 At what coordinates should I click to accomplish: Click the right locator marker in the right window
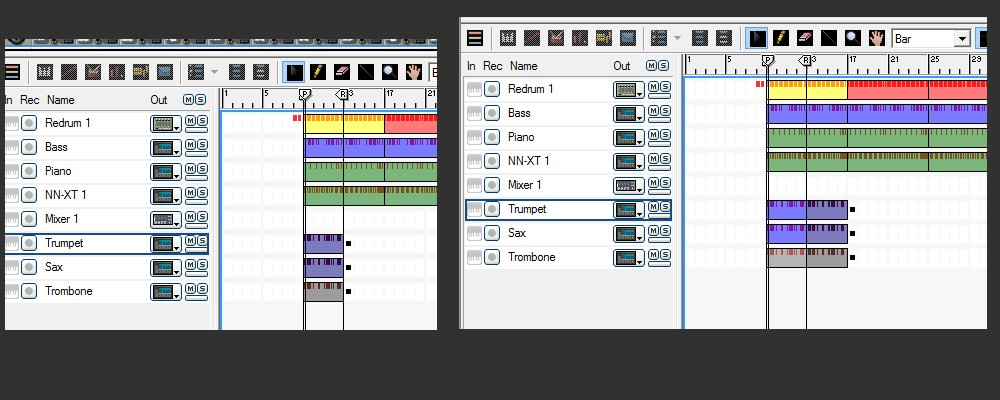(805, 61)
